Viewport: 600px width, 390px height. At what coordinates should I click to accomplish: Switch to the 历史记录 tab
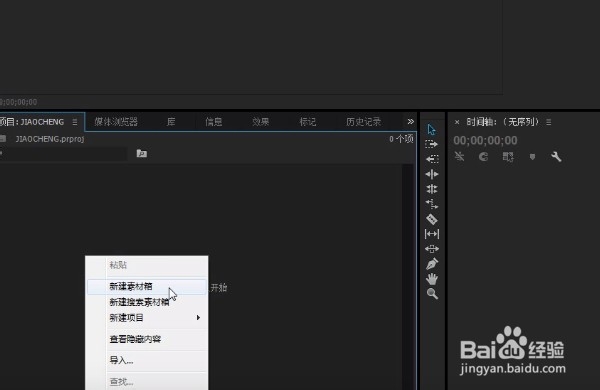pos(364,122)
